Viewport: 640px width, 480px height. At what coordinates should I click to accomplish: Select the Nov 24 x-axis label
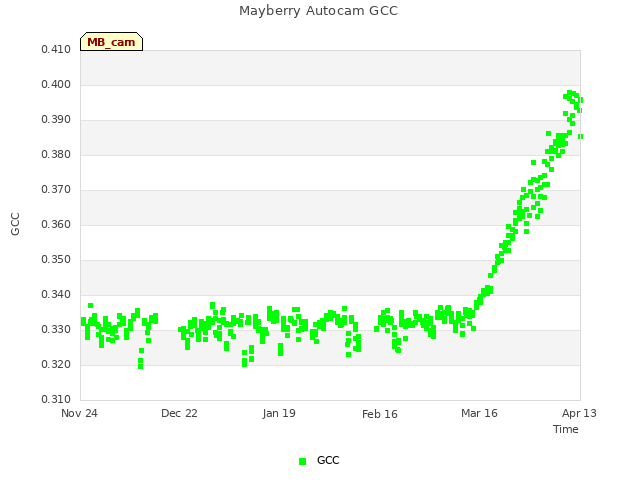[79, 413]
